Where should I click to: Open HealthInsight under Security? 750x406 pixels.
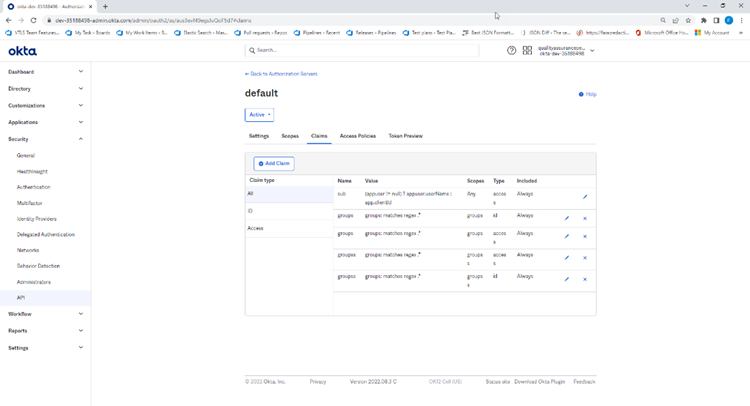(32, 171)
